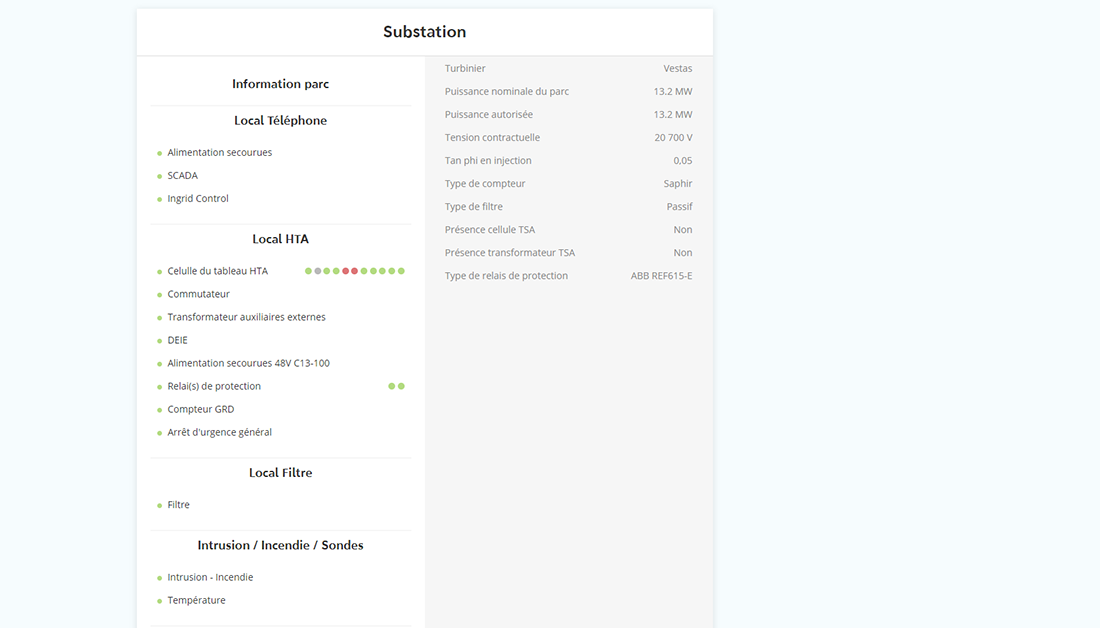Viewport: 1100px width, 628px height.
Task: Click the gray status dot for Celulle du tableau HTA
Action: point(318,271)
